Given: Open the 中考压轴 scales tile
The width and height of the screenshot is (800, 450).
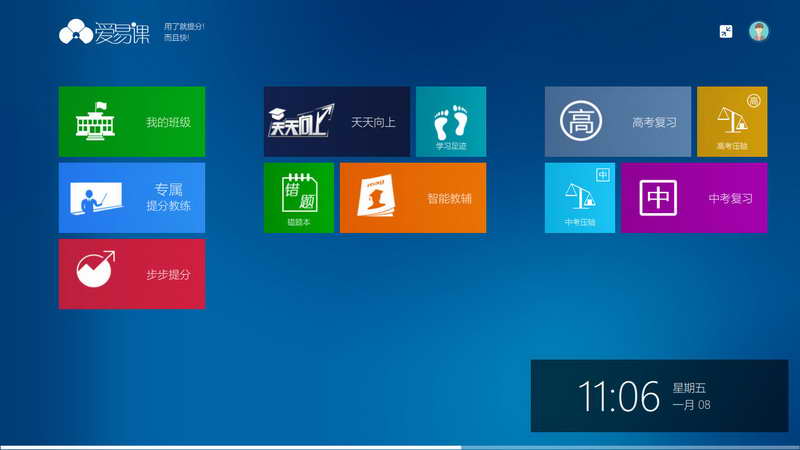Looking at the screenshot, I should pos(580,198).
